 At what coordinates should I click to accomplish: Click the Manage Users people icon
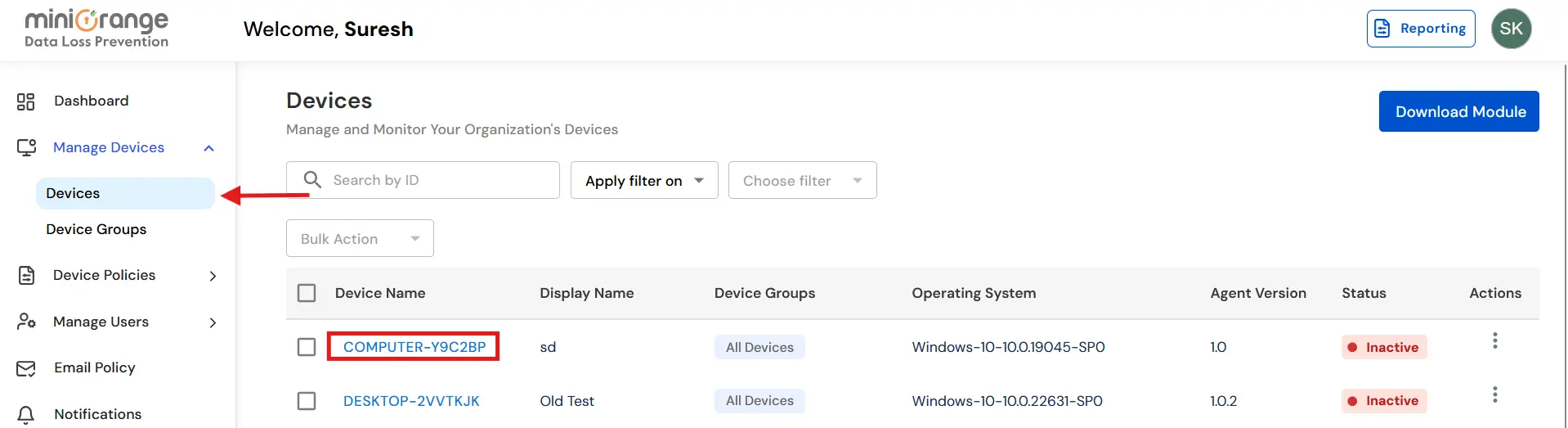click(26, 322)
